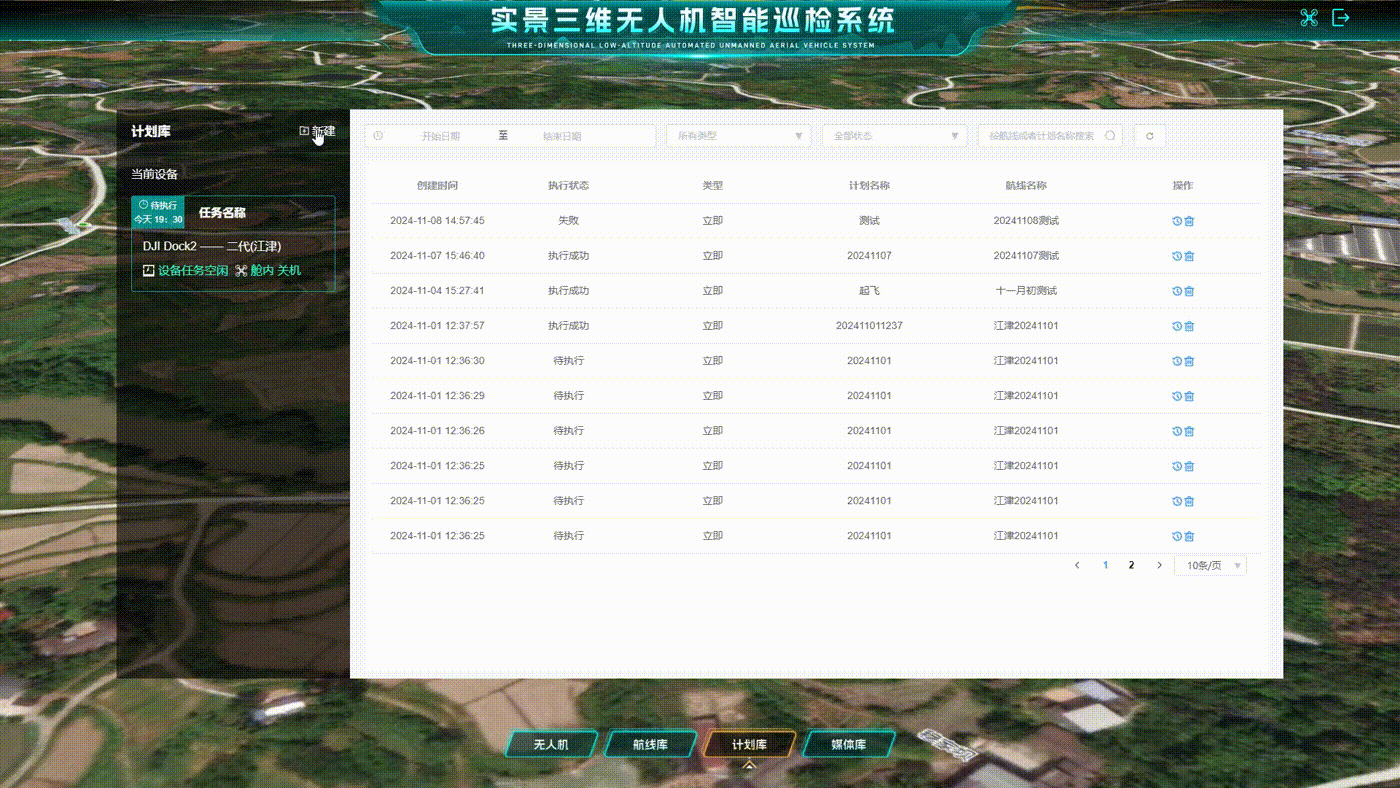Viewport: 1400px width, 788px height.
Task: Click the plan name 起飞
Action: [869, 291]
